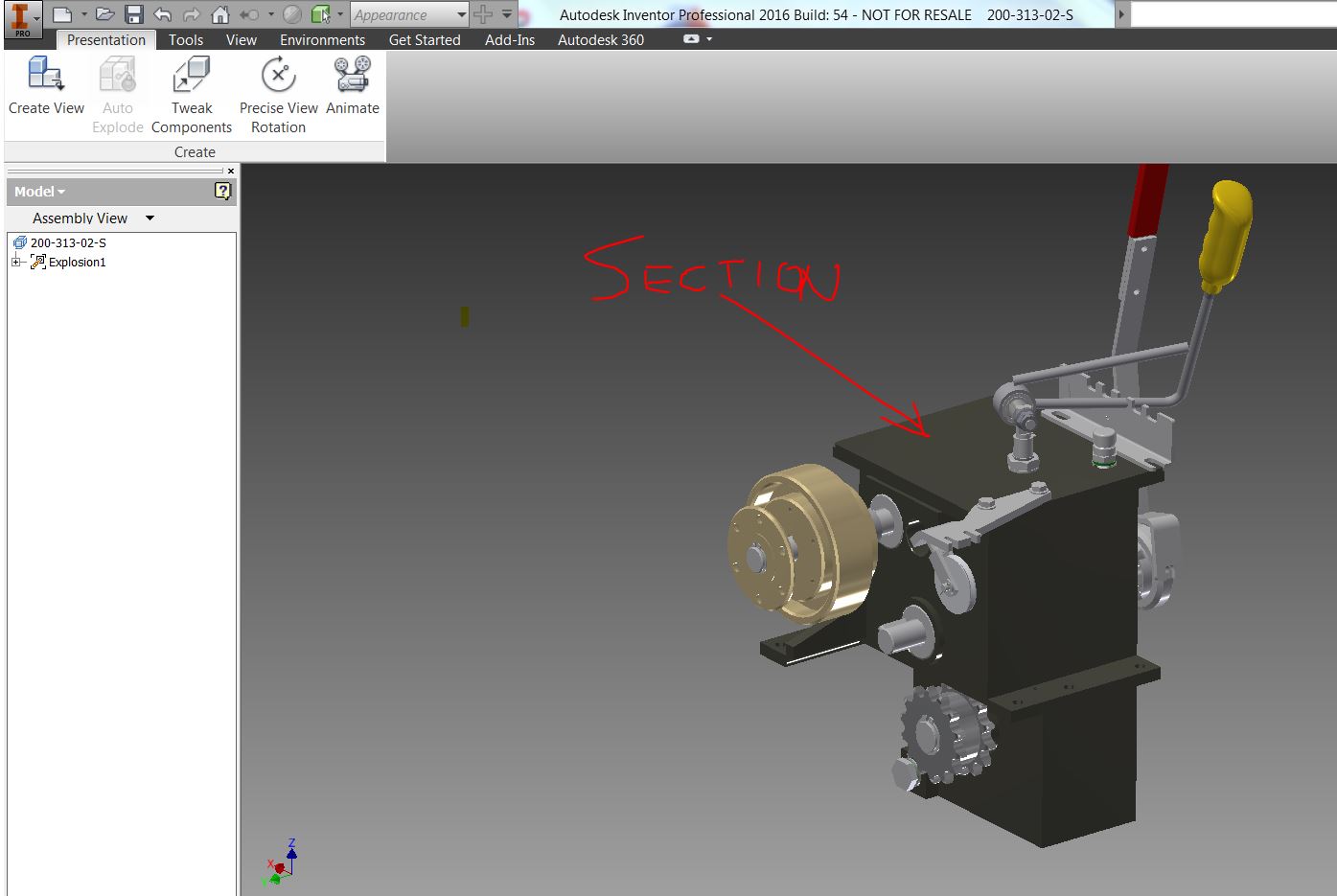This screenshot has width=1337, height=896.
Task: Click the Select filter icon in toolbar
Action: (249, 14)
